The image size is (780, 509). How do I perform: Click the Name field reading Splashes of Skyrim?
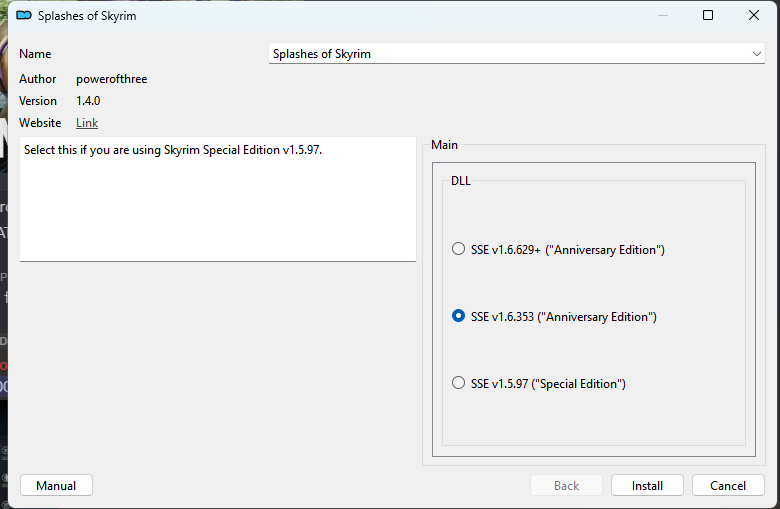516,54
